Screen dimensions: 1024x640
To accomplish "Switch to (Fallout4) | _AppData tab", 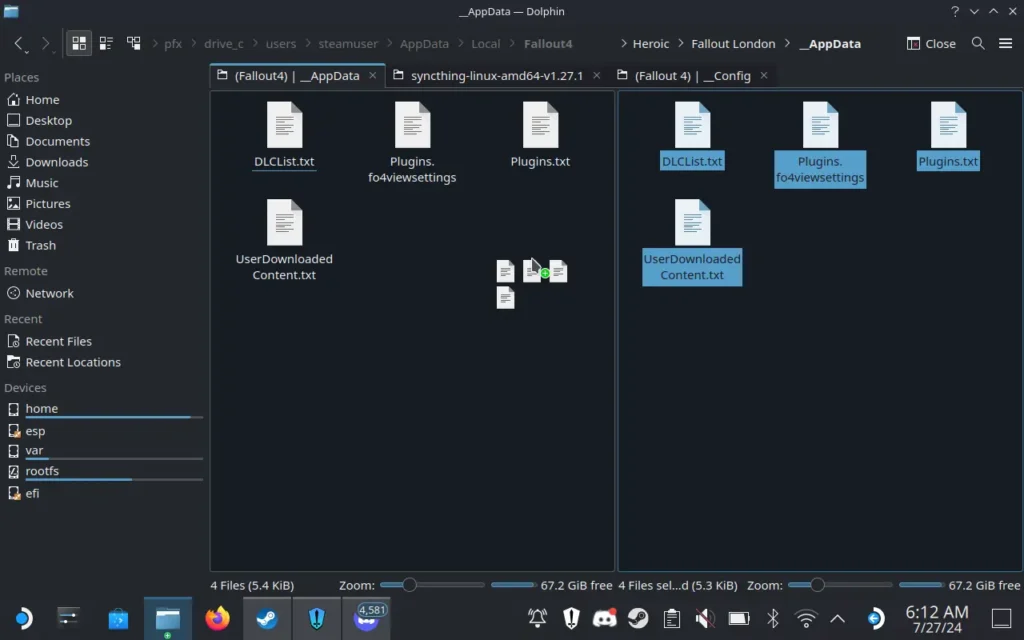I will (x=297, y=76).
